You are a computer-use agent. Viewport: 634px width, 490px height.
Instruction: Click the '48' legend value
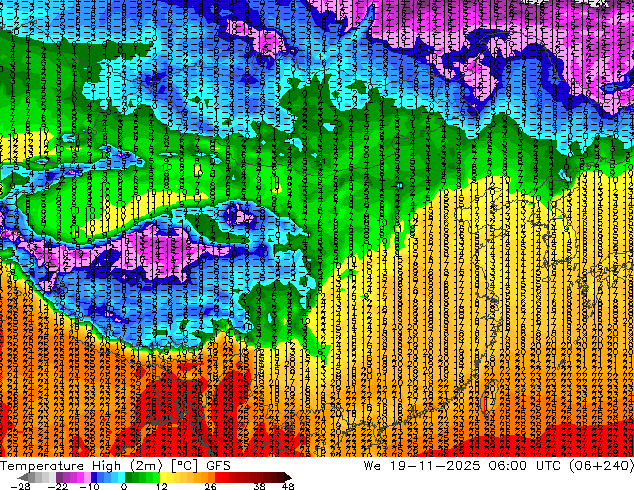pyautogui.click(x=288, y=486)
